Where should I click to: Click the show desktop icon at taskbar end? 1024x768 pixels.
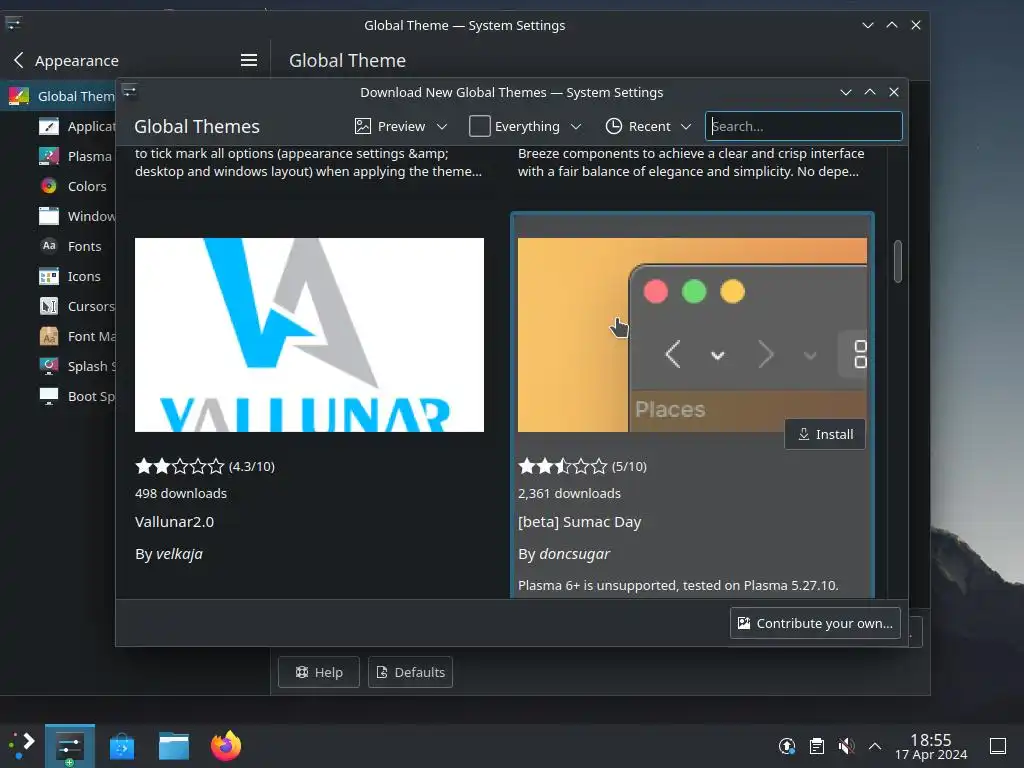pos(998,746)
